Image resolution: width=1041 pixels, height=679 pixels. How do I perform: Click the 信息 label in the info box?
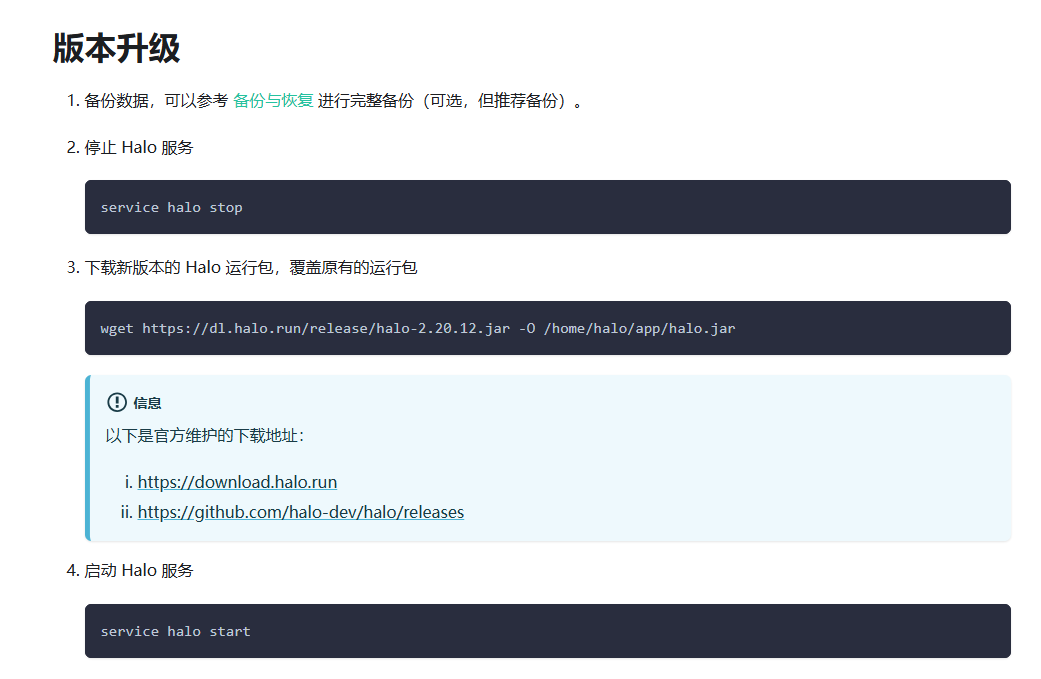pyautogui.click(x=147, y=403)
